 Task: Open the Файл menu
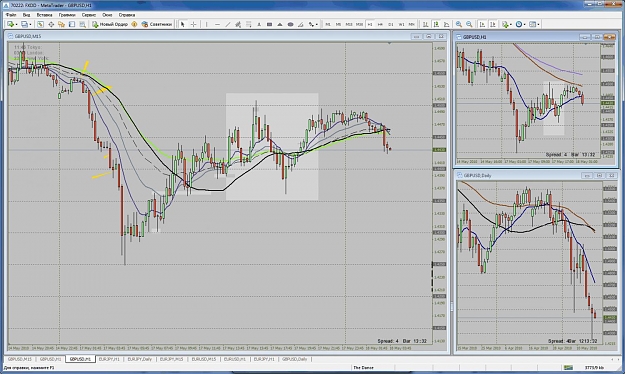11,15
